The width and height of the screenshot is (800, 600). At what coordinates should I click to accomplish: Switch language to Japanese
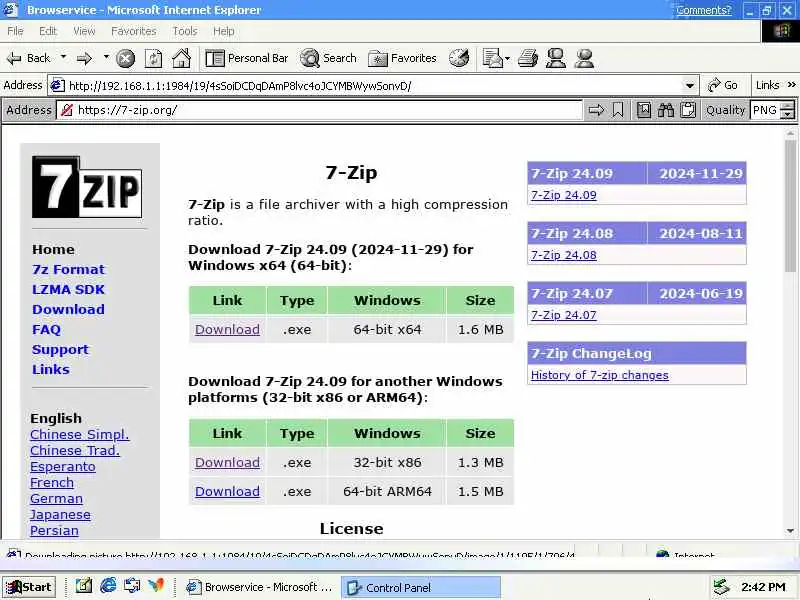(60, 515)
